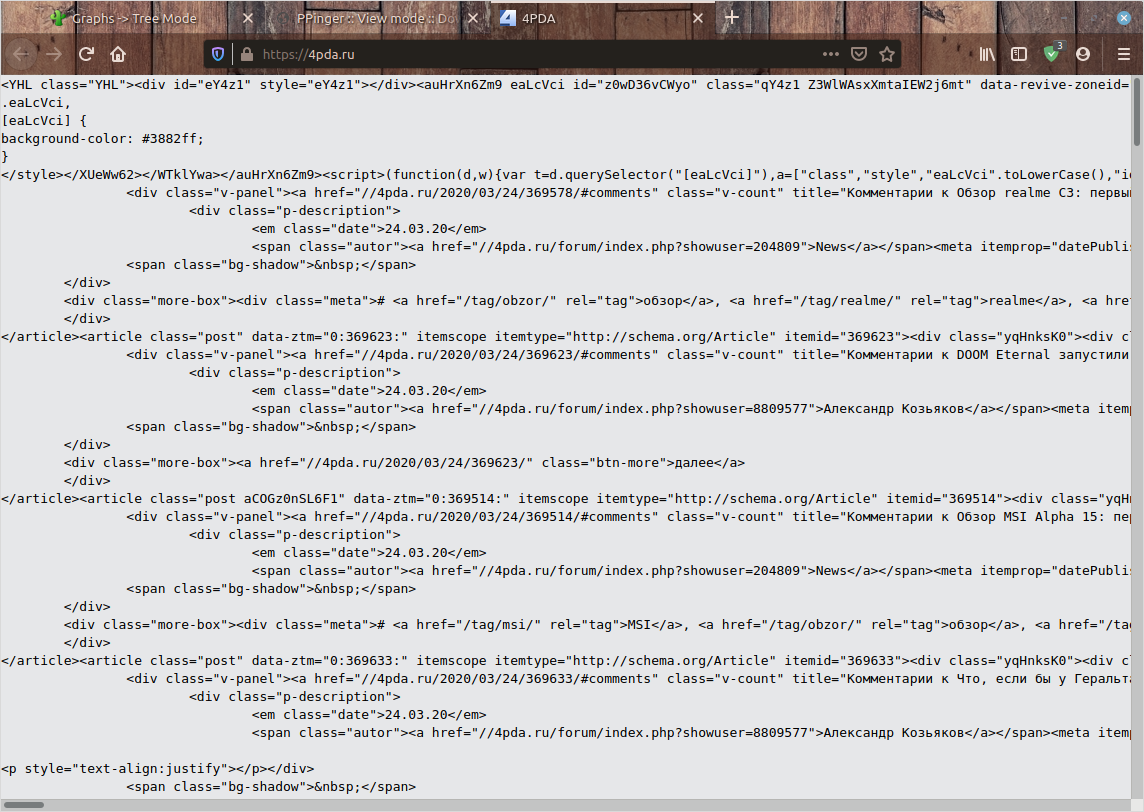Viewport: 1144px width, 812px height.
Task: Close the 4PDA tab
Action: pyautogui.click(x=698, y=18)
